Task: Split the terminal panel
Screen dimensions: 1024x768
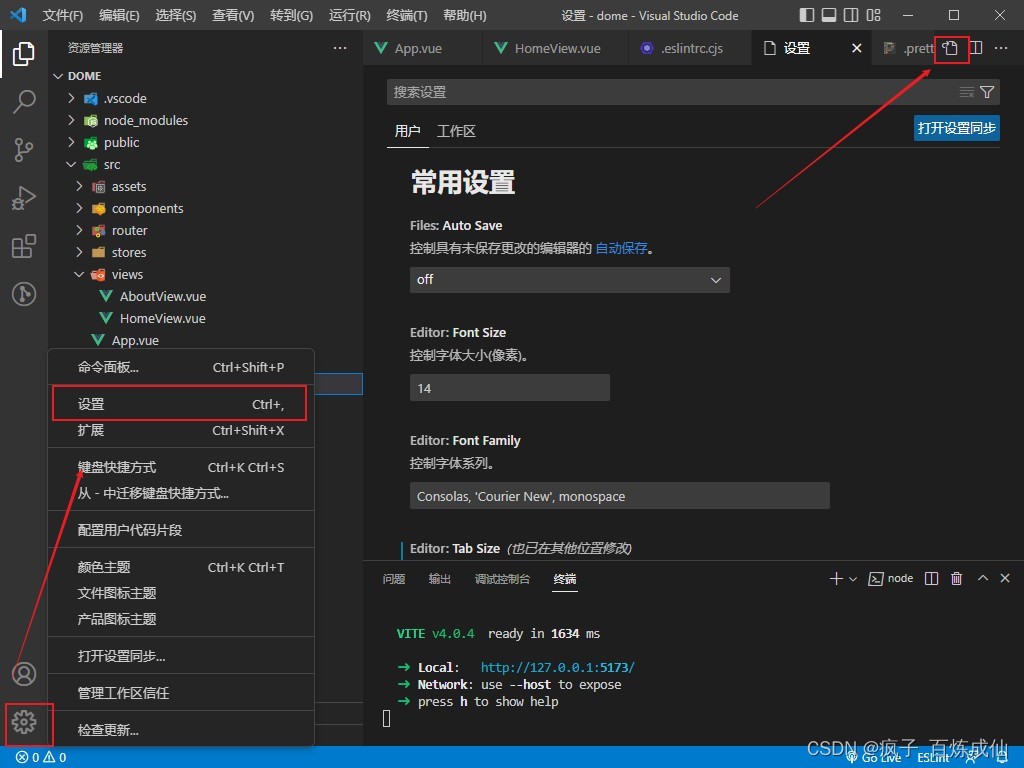Action: (x=931, y=579)
